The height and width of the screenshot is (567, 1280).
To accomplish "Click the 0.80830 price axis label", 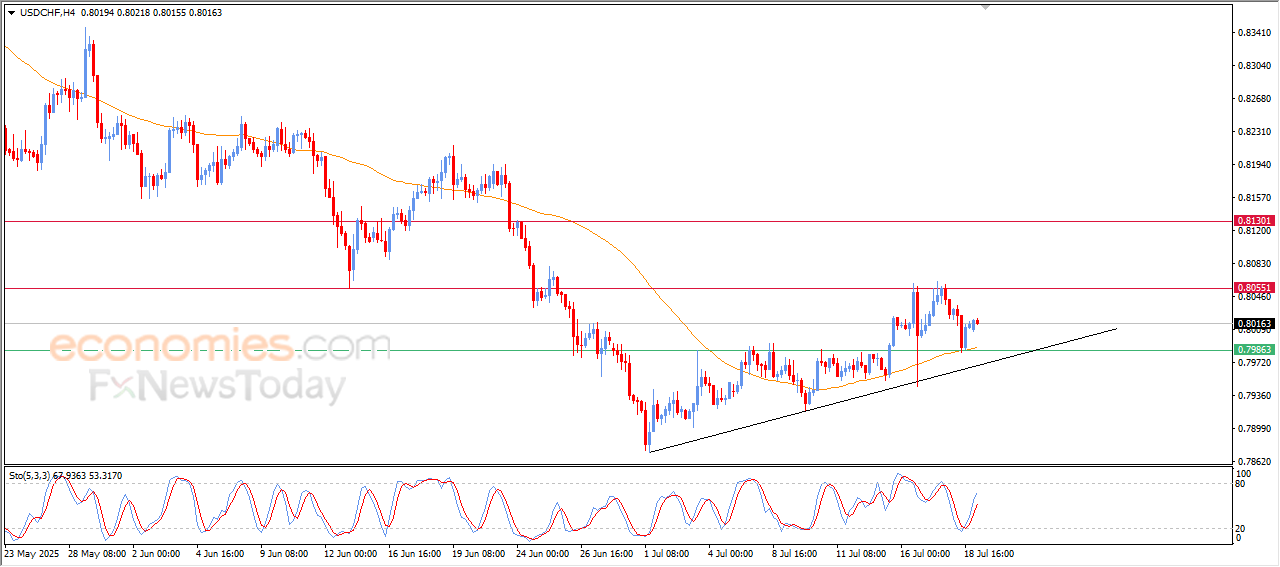I will [x=1255, y=264].
